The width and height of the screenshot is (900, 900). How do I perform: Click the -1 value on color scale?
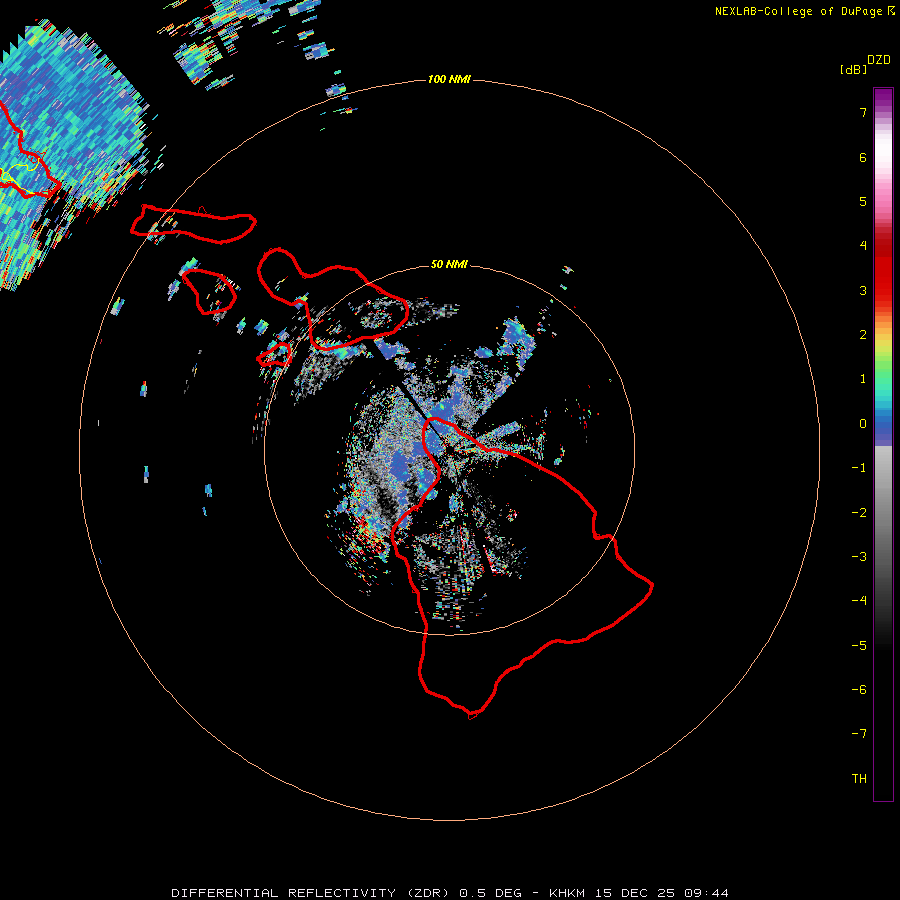click(859, 468)
